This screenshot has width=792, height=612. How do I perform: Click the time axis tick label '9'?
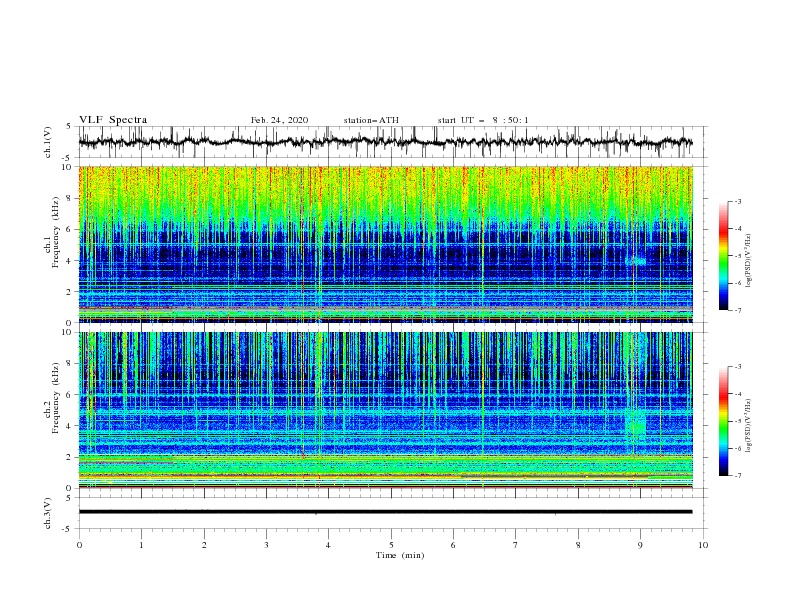tap(640, 545)
